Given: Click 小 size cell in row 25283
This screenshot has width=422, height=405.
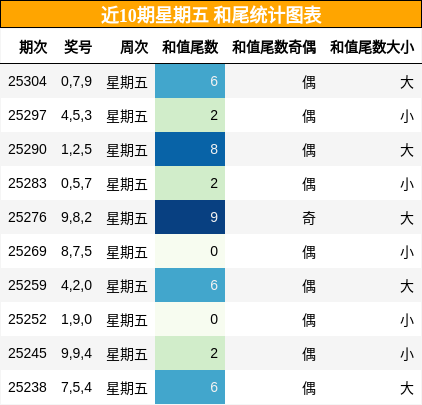Looking at the screenshot, I should [x=407, y=184].
